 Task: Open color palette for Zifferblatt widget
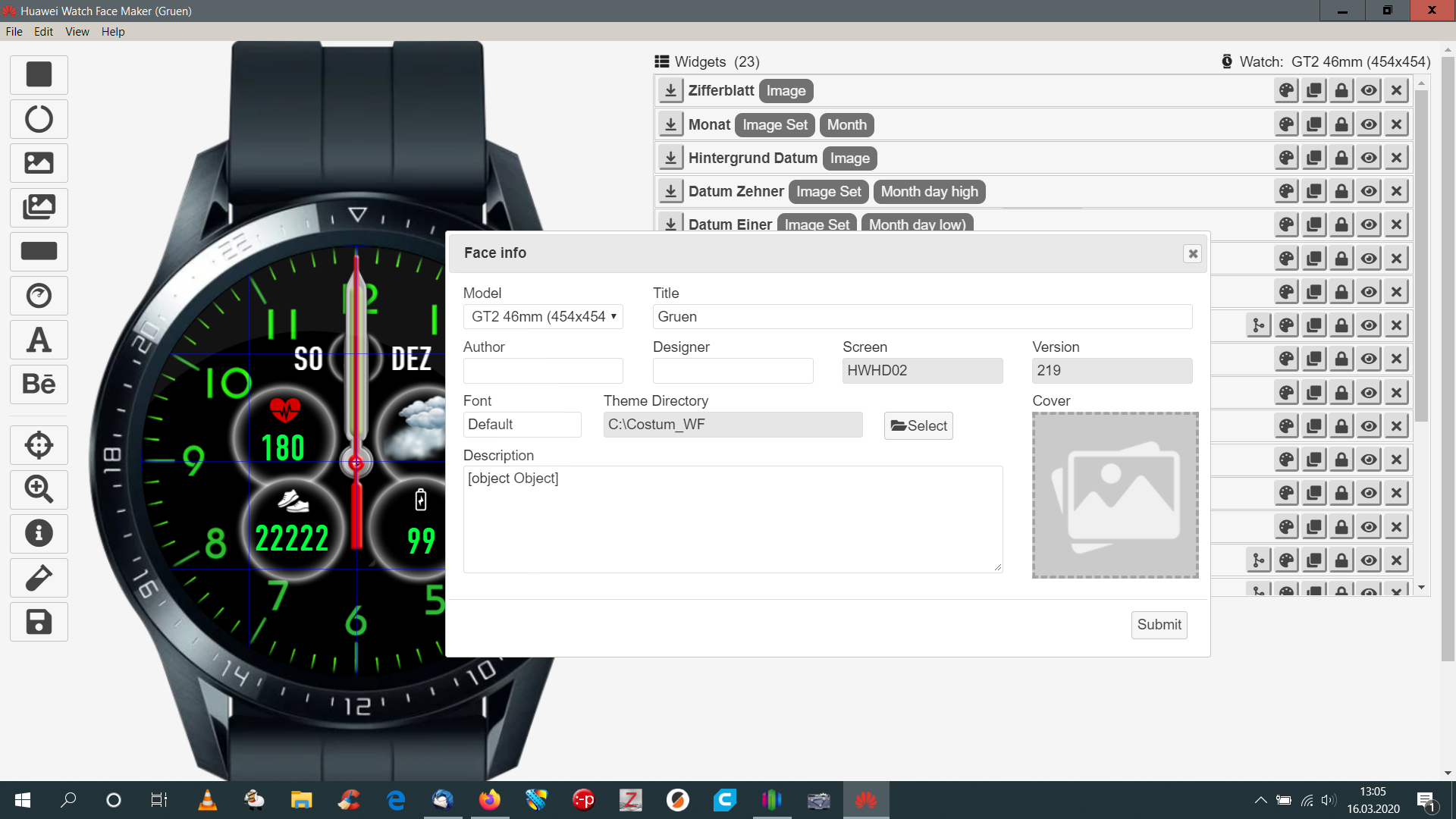coord(1287,91)
